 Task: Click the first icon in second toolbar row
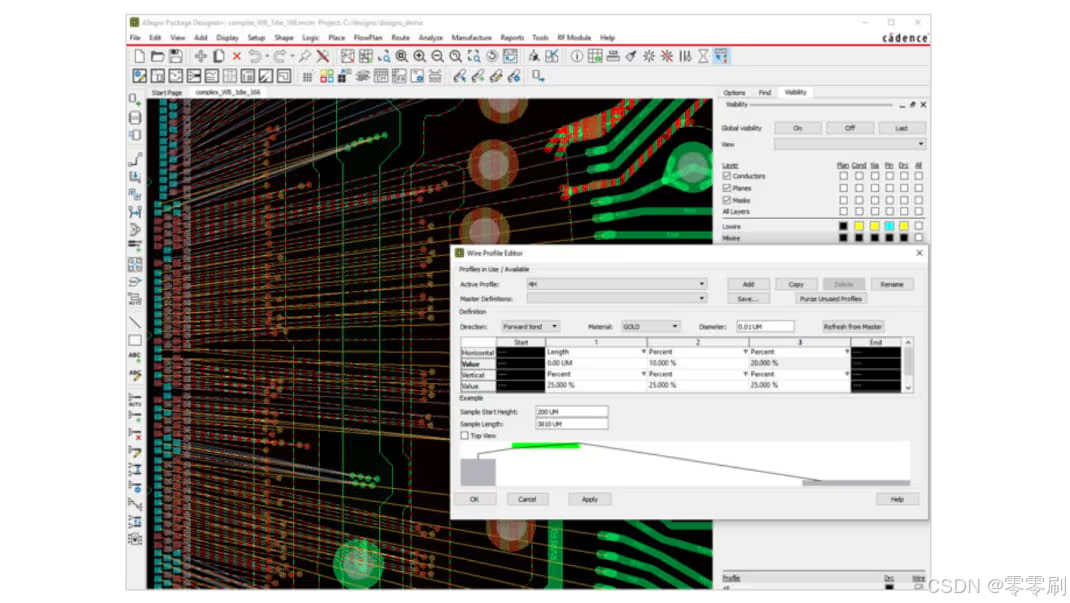tap(139, 76)
